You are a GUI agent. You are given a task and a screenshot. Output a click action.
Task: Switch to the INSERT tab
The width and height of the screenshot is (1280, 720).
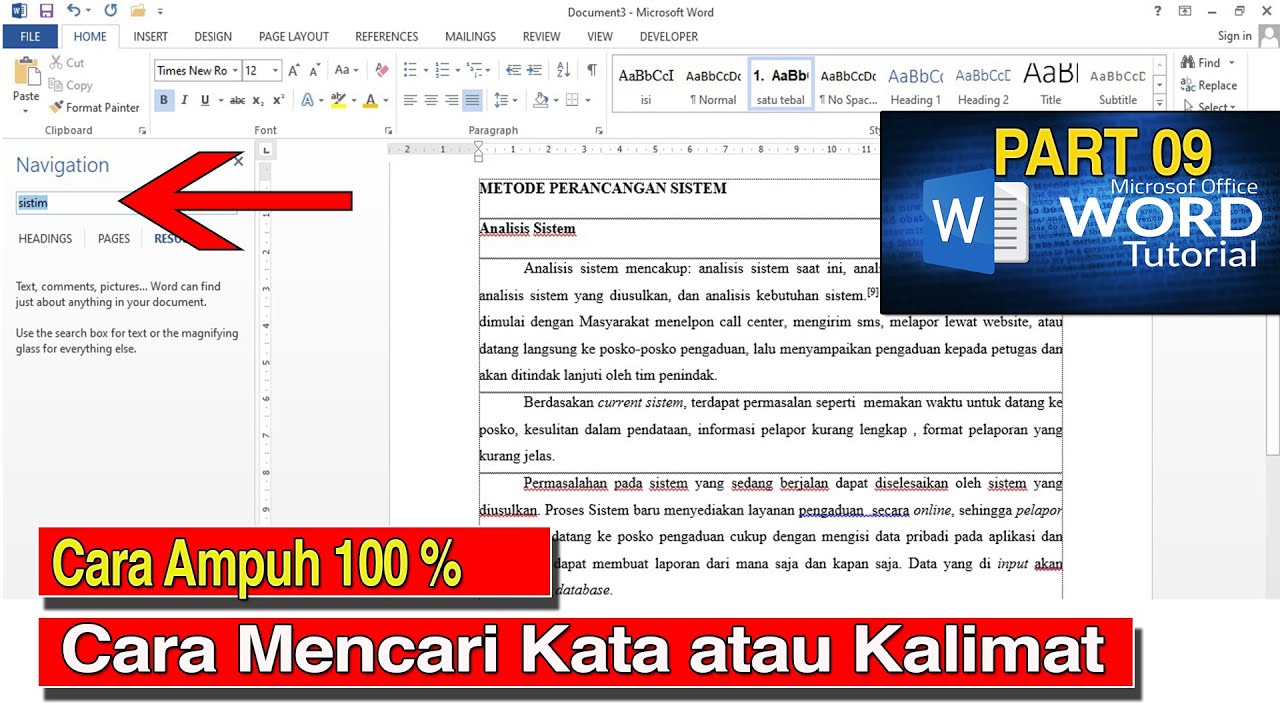pos(151,36)
